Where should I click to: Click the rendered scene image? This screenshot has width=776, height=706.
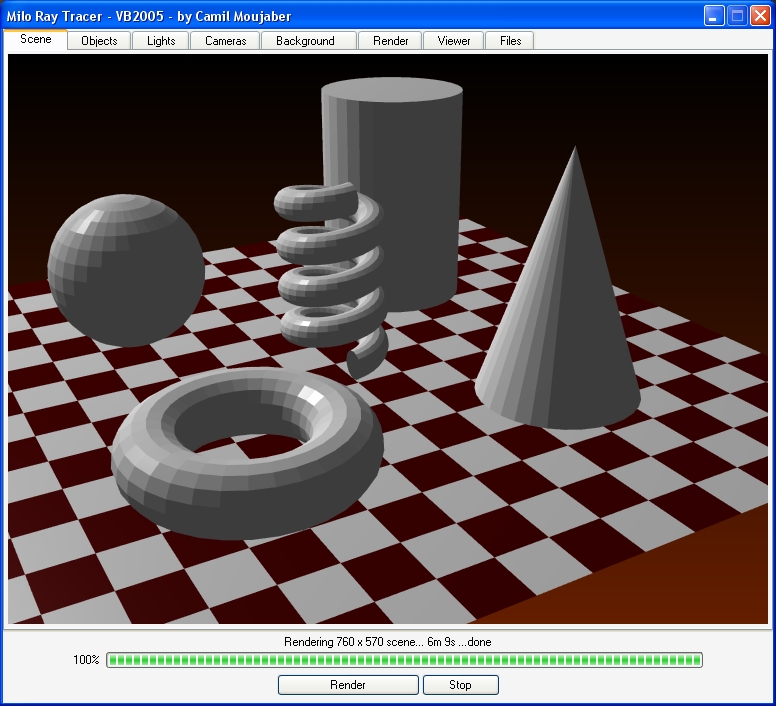coord(388,339)
